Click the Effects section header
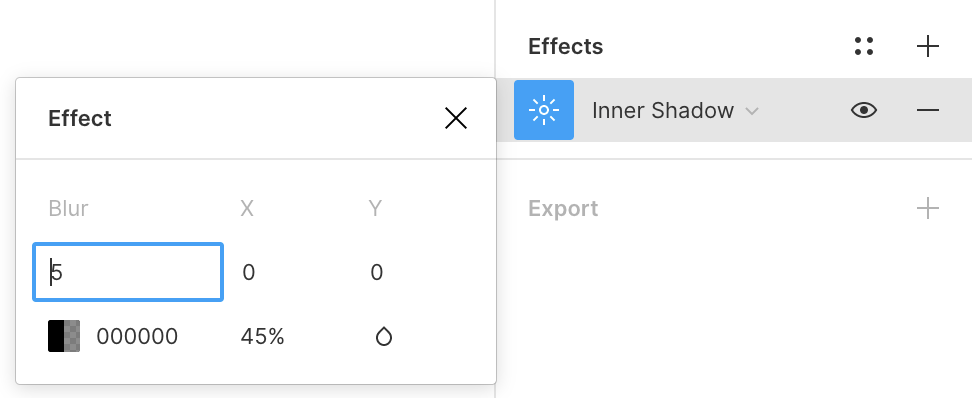The height and width of the screenshot is (398, 972). coord(565,46)
